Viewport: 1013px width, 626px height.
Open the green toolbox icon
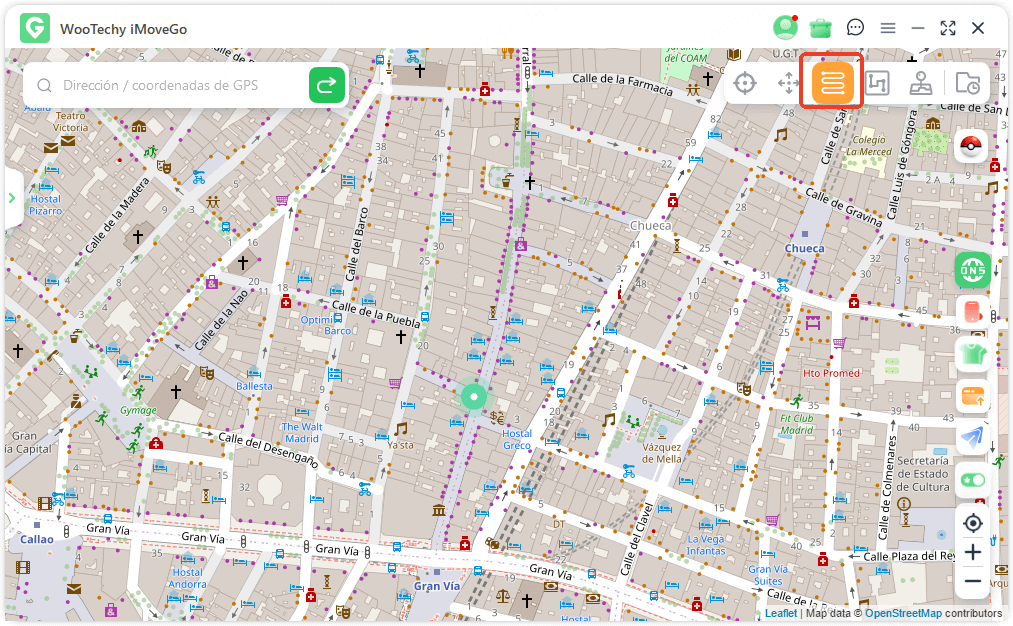point(820,28)
